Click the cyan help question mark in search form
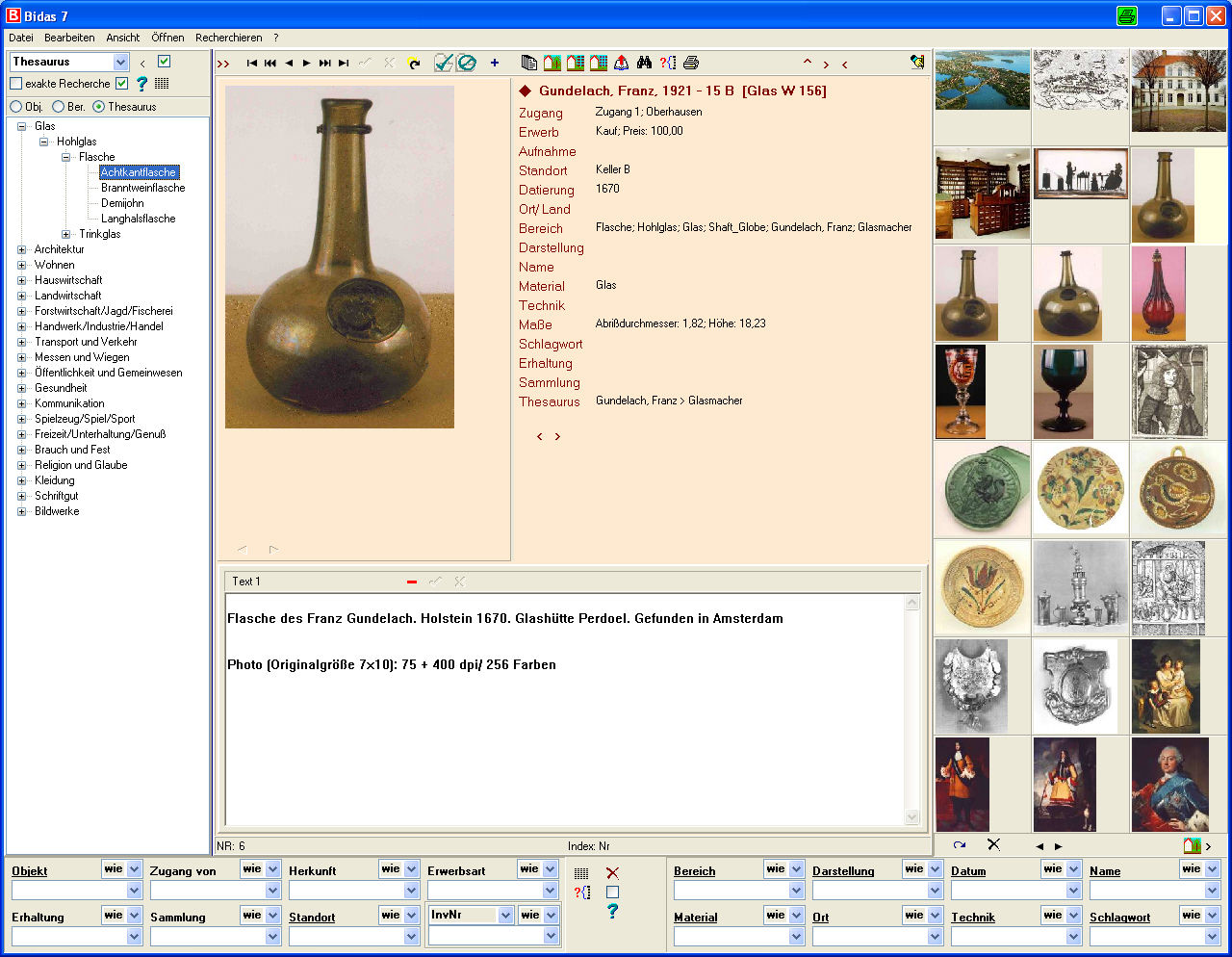This screenshot has width=1232, height=957. 612,911
